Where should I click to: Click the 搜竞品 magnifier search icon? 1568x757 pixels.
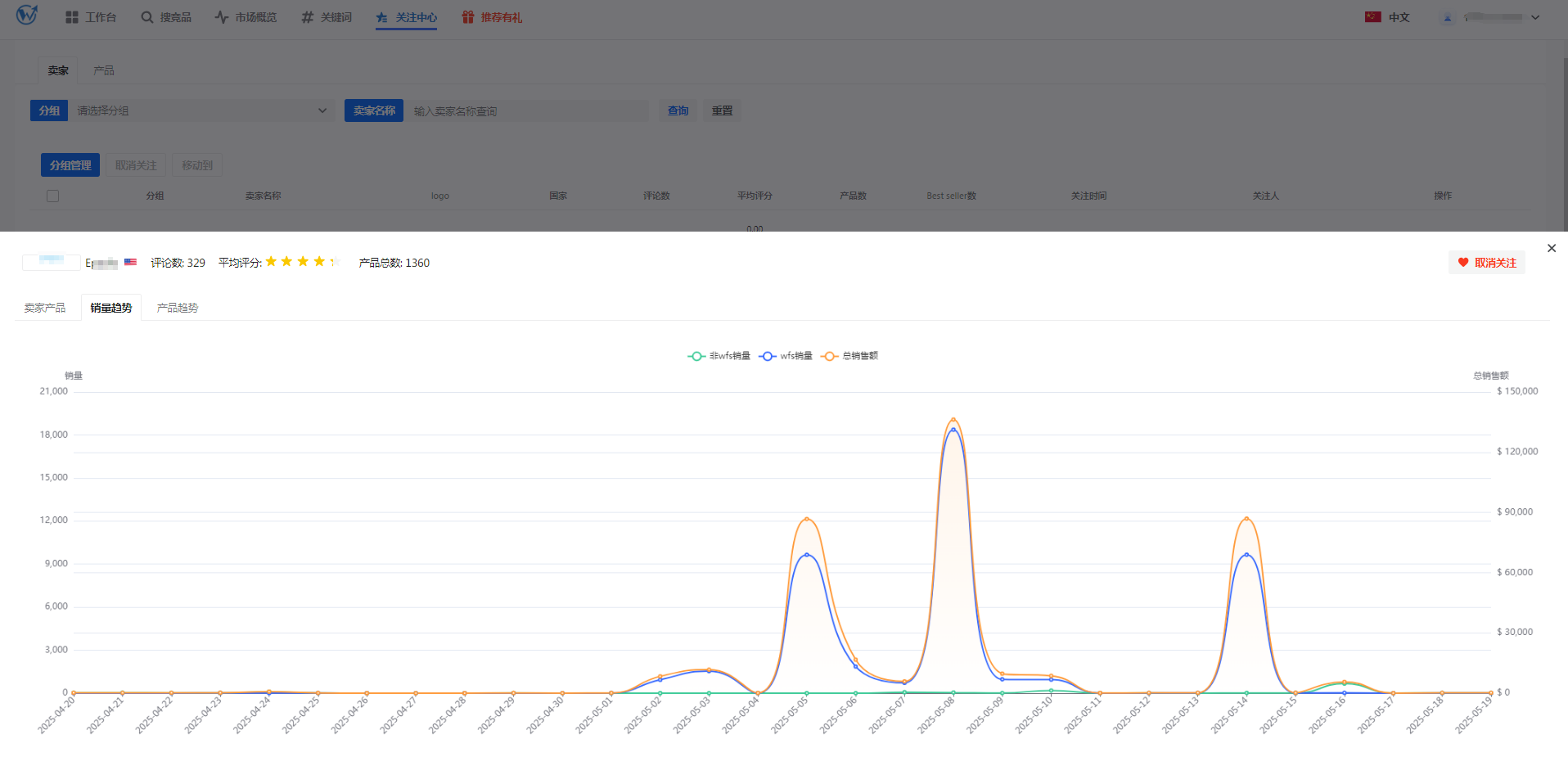pyautogui.click(x=147, y=17)
